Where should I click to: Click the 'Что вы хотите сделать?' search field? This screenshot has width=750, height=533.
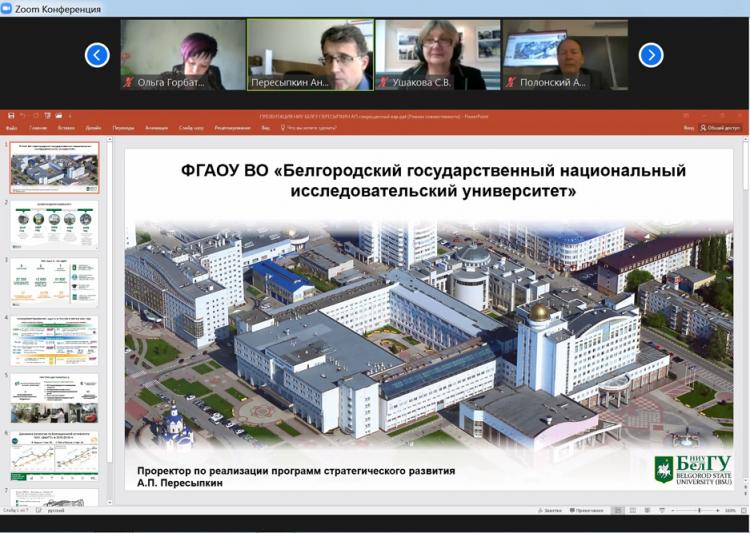(312, 128)
